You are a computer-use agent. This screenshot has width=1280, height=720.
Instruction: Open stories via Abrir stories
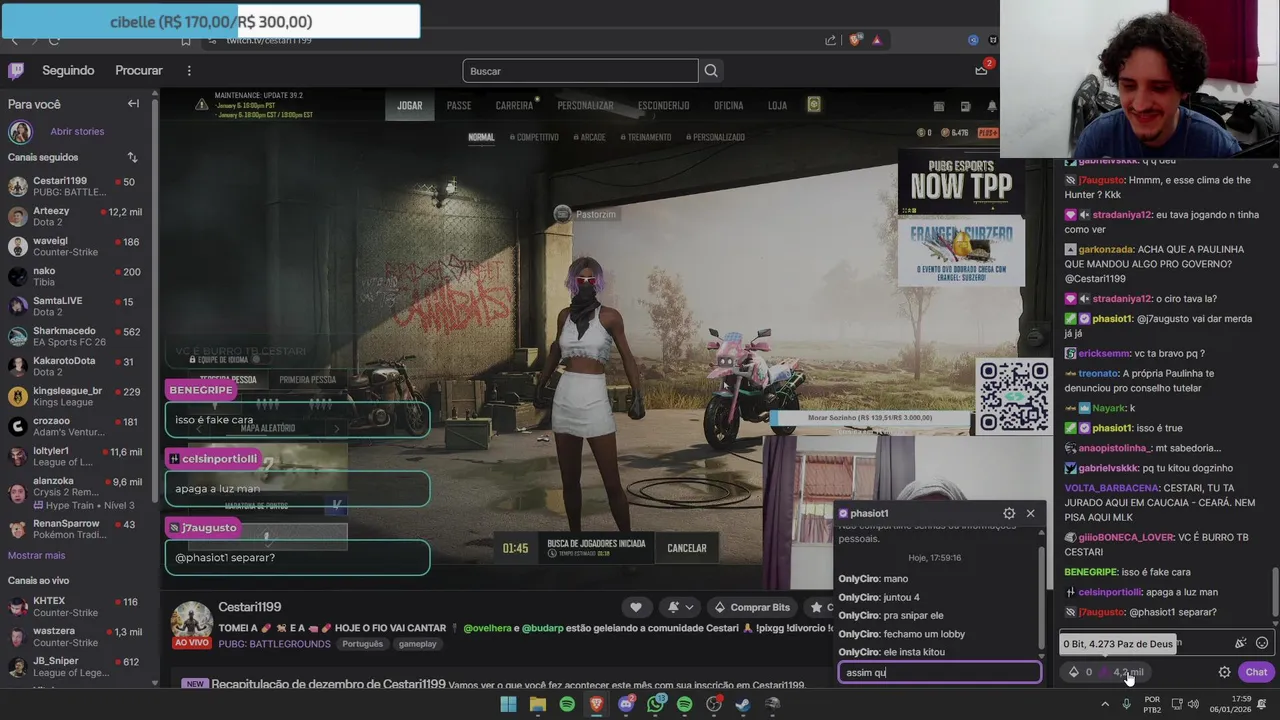(77, 131)
